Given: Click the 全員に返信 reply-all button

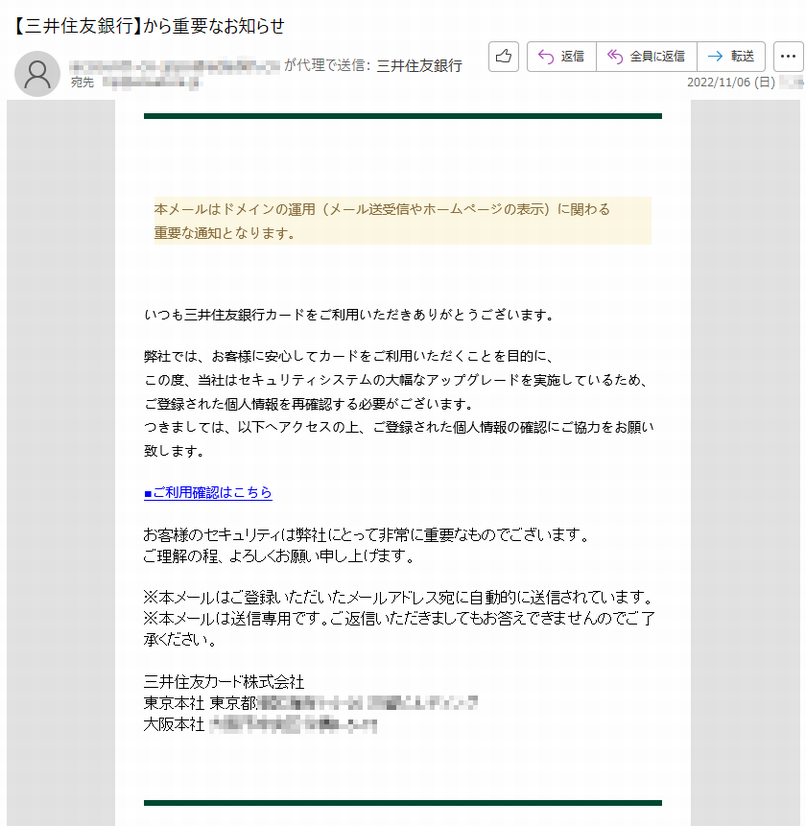Looking at the screenshot, I should click(x=646, y=56).
